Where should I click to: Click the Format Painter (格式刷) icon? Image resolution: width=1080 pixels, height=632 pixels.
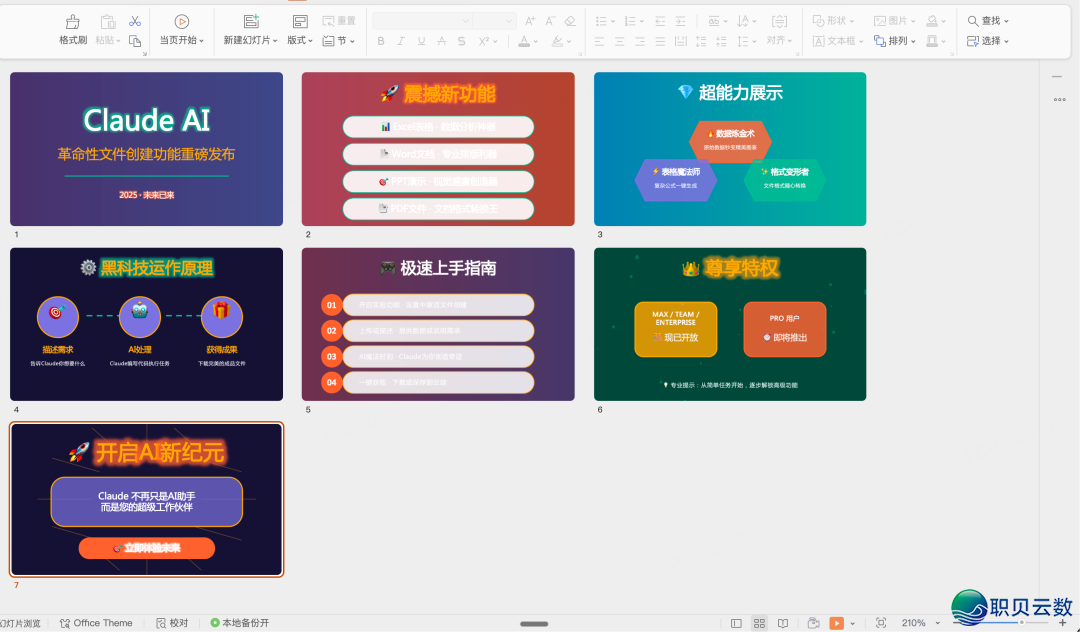[x=72, y=22]
